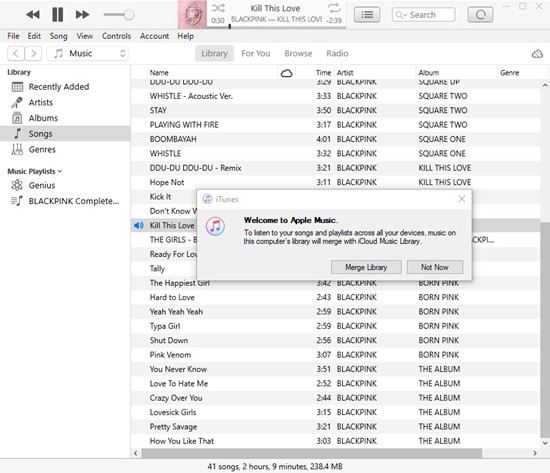Click the cloud status column header

287,73
